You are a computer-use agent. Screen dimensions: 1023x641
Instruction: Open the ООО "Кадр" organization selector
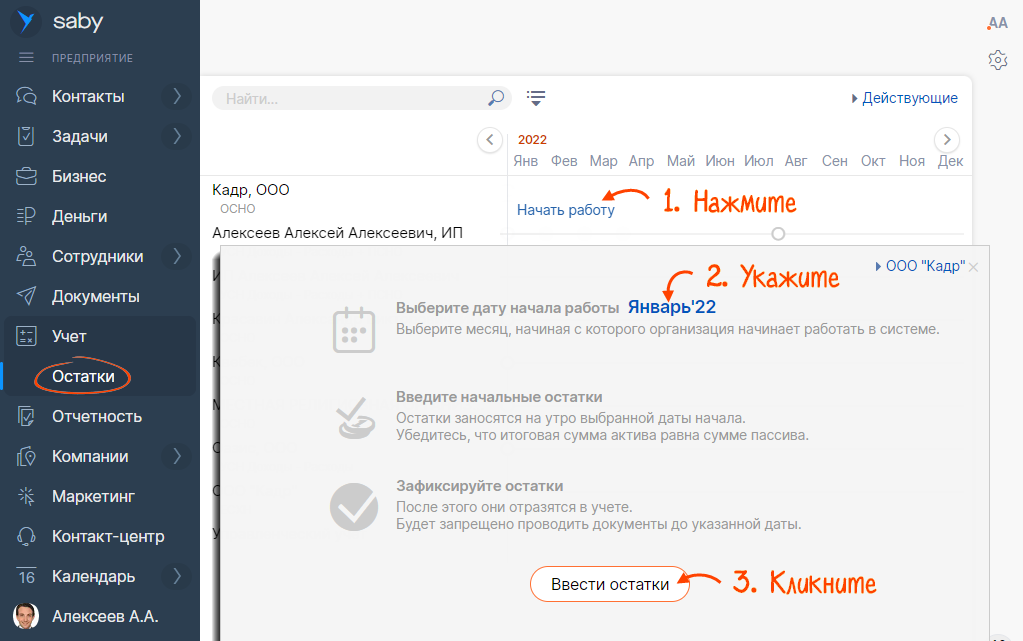920,266
